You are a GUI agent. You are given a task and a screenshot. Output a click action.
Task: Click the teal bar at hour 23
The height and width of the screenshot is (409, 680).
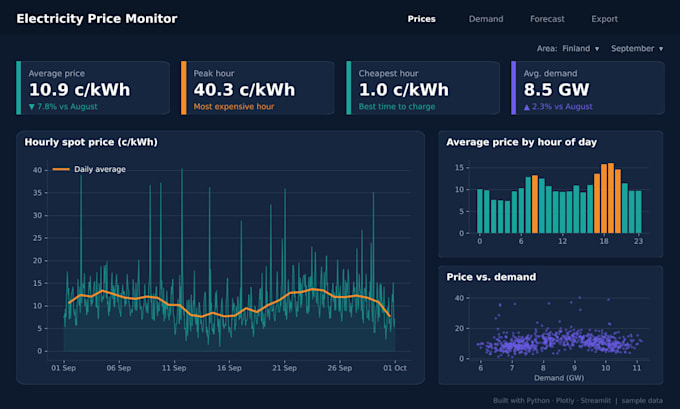(x=638, y=212)
